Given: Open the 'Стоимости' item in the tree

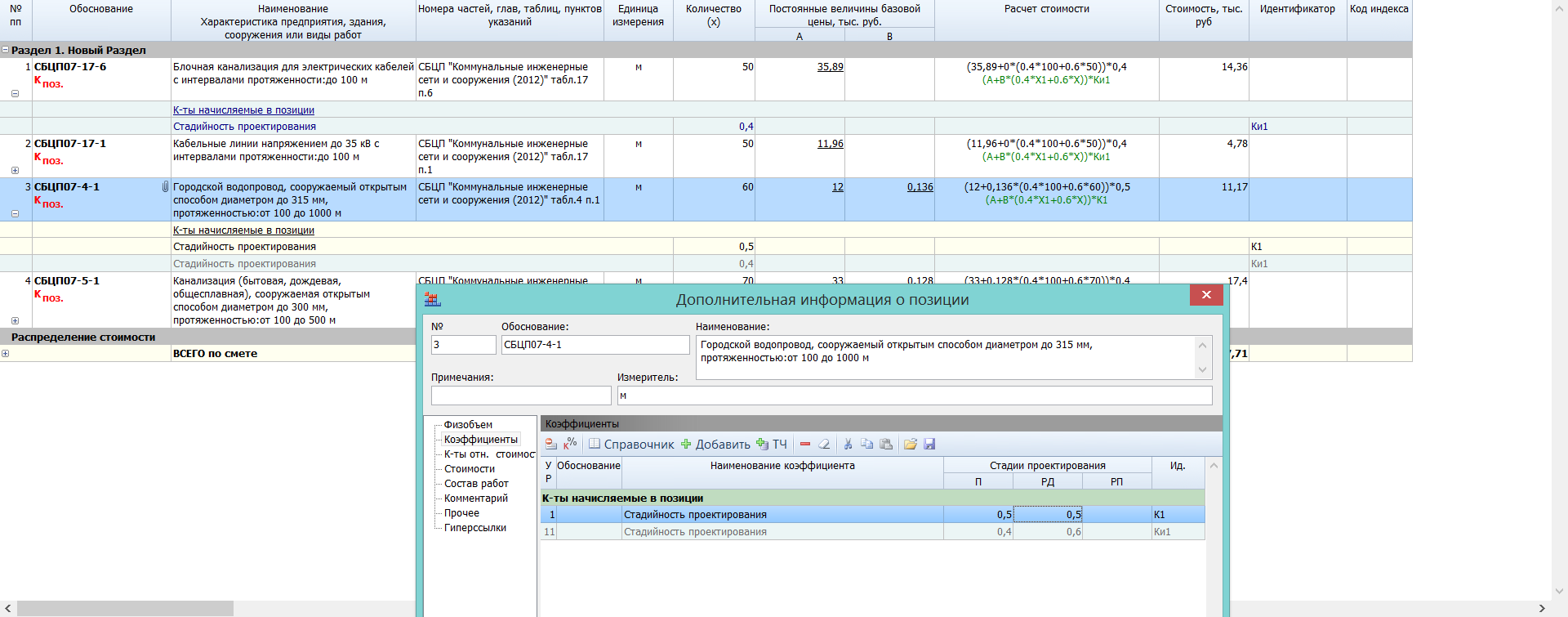Looking at the screenshot, I should 469,469.
